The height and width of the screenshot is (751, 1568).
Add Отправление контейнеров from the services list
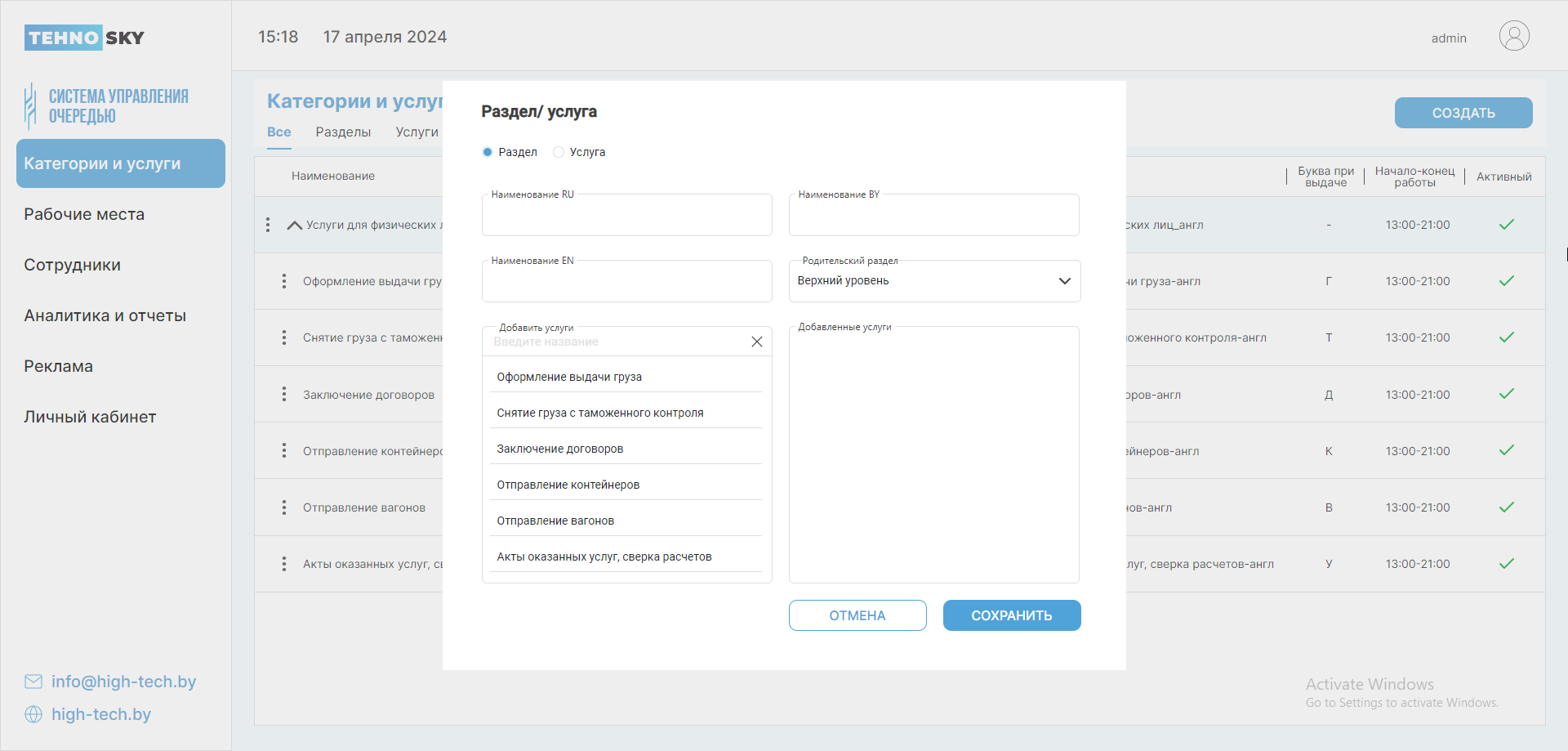point(568,485)
